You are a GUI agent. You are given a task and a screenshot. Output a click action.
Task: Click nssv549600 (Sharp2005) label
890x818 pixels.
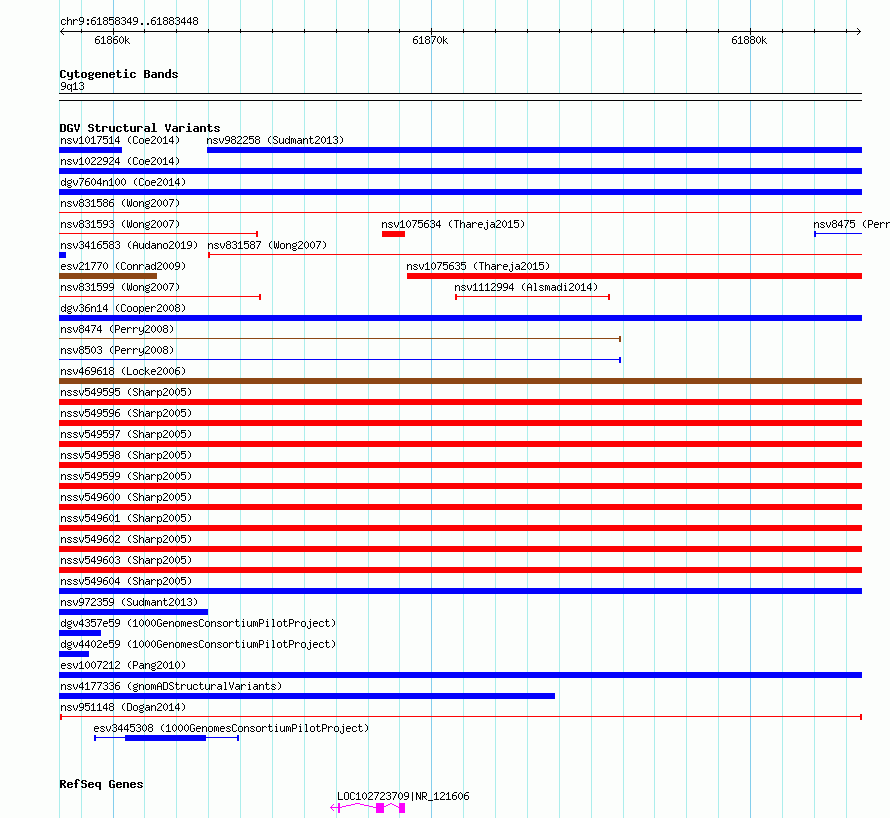tap(126, 497)
